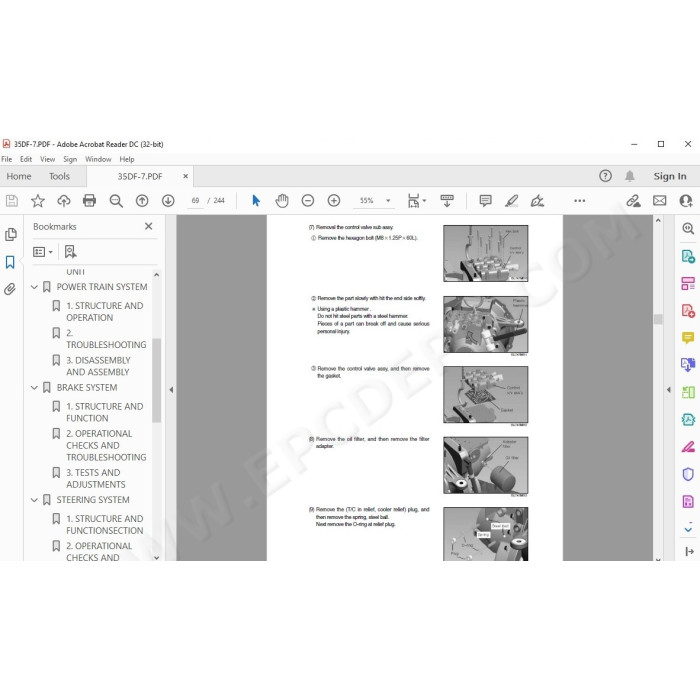This screenshot has height=700, width=700.
Task: Collapse the BRAKE SYSTEM bookmark
Action: pos(34,388)
